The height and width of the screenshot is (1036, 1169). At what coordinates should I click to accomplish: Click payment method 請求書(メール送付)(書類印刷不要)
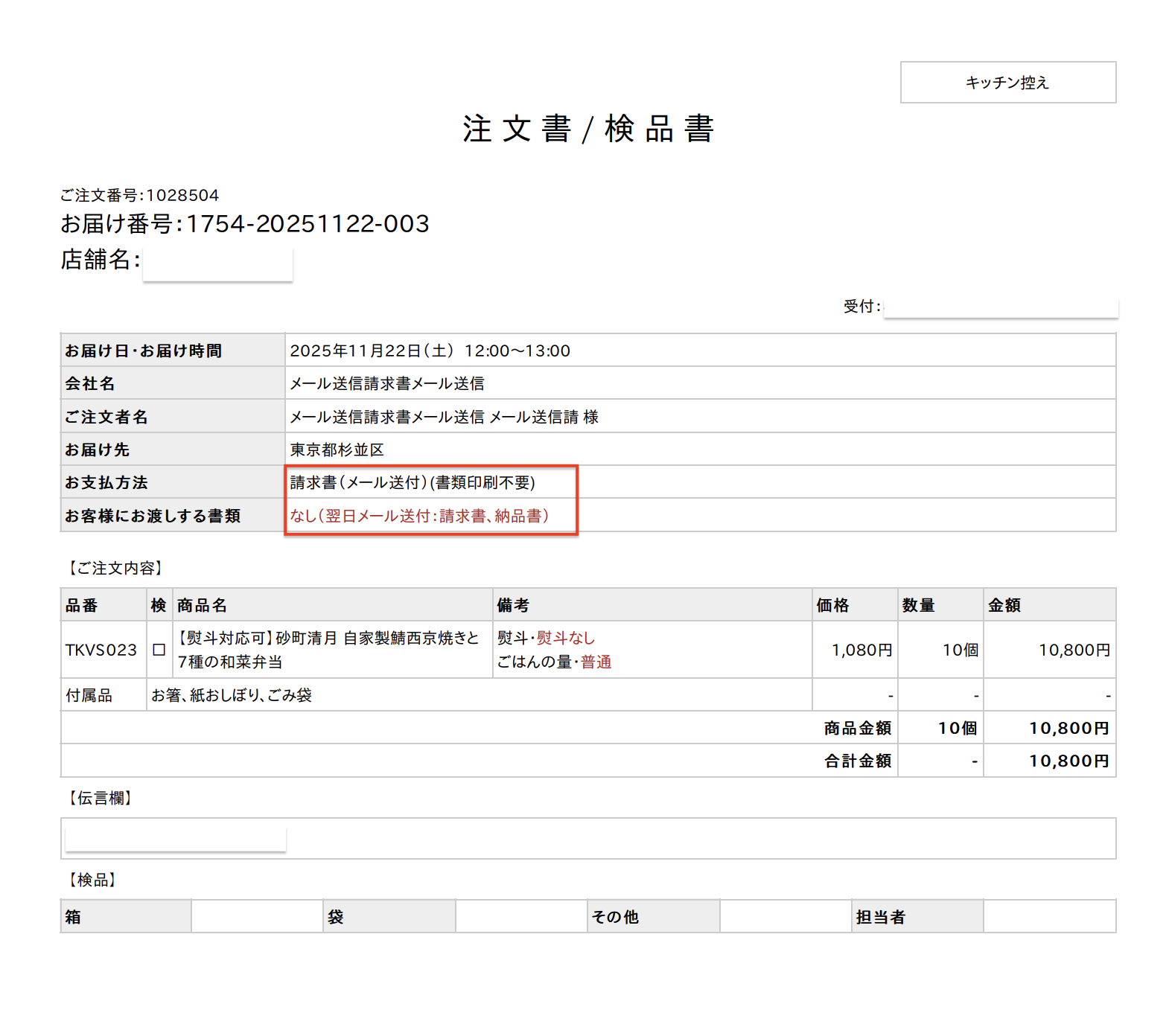pos(413,482)
